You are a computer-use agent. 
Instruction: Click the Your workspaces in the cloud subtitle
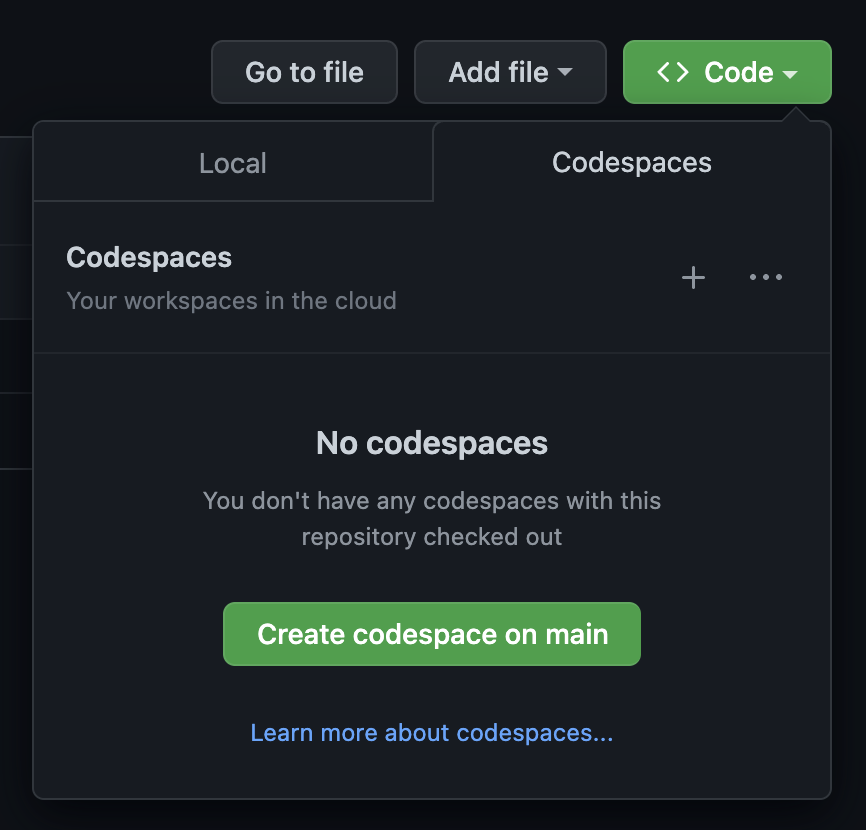[x=231, y=301]
